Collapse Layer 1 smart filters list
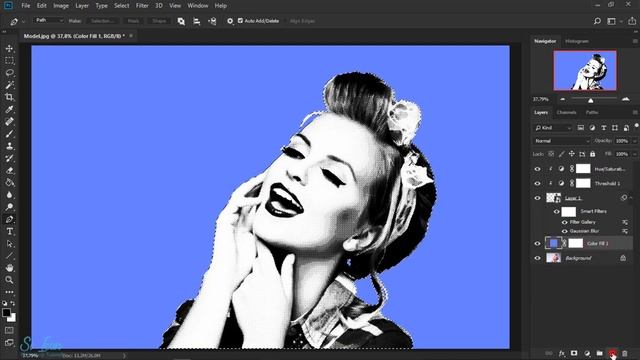This screenshot has height=360, width=640. tap(631, 198)
